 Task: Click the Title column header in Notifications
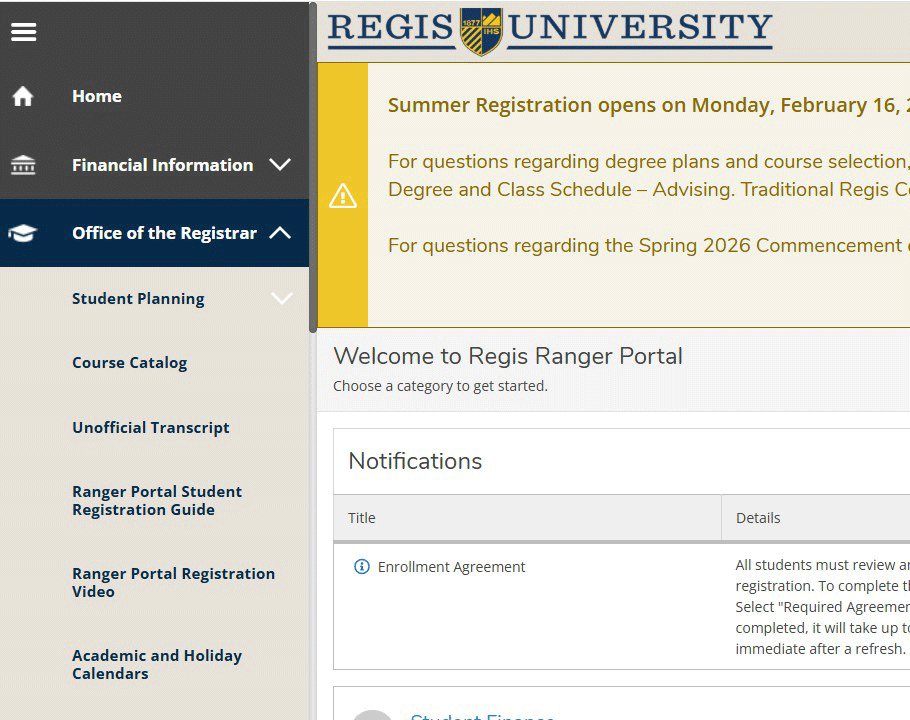[361, 517]
